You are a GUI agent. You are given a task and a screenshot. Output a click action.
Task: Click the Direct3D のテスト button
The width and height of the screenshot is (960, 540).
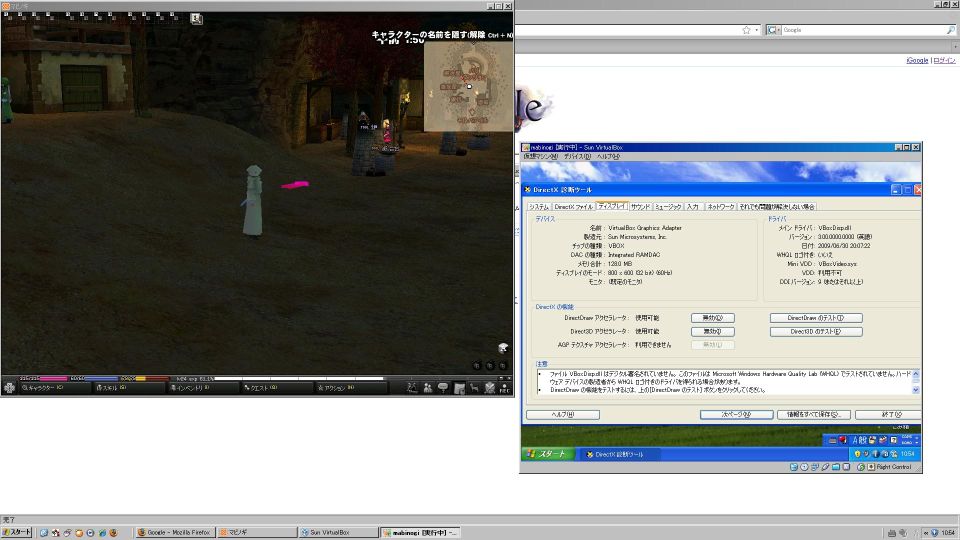pos(816,331)
